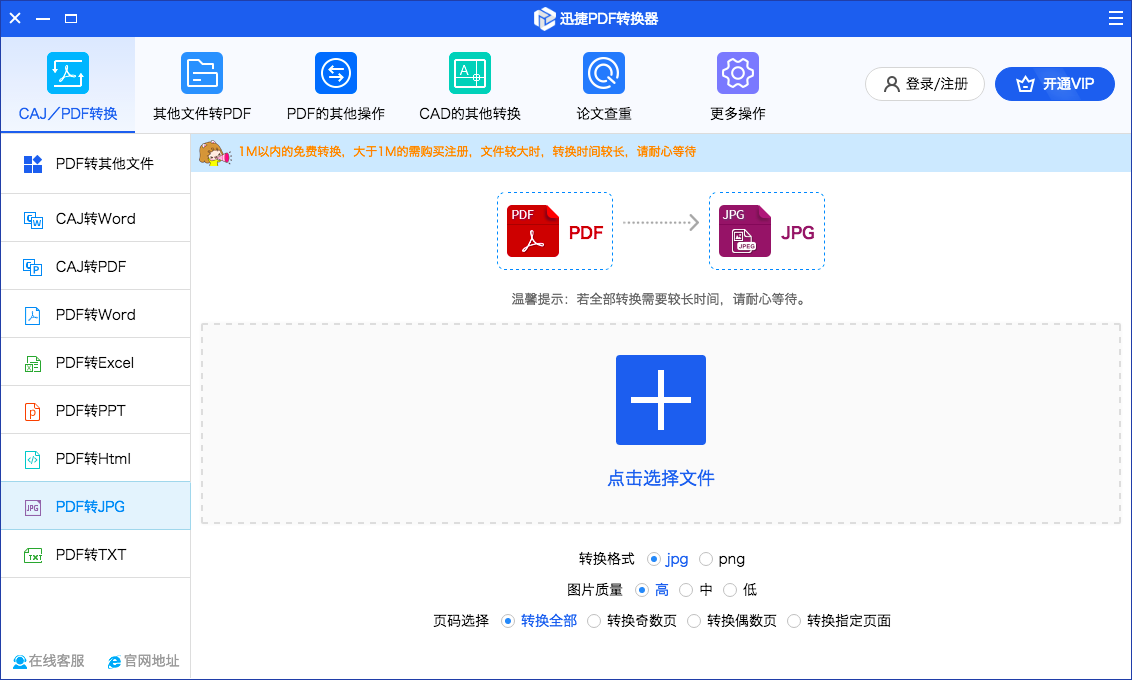Switch to the PDF的其他操作 tab label

pos(336,114)
